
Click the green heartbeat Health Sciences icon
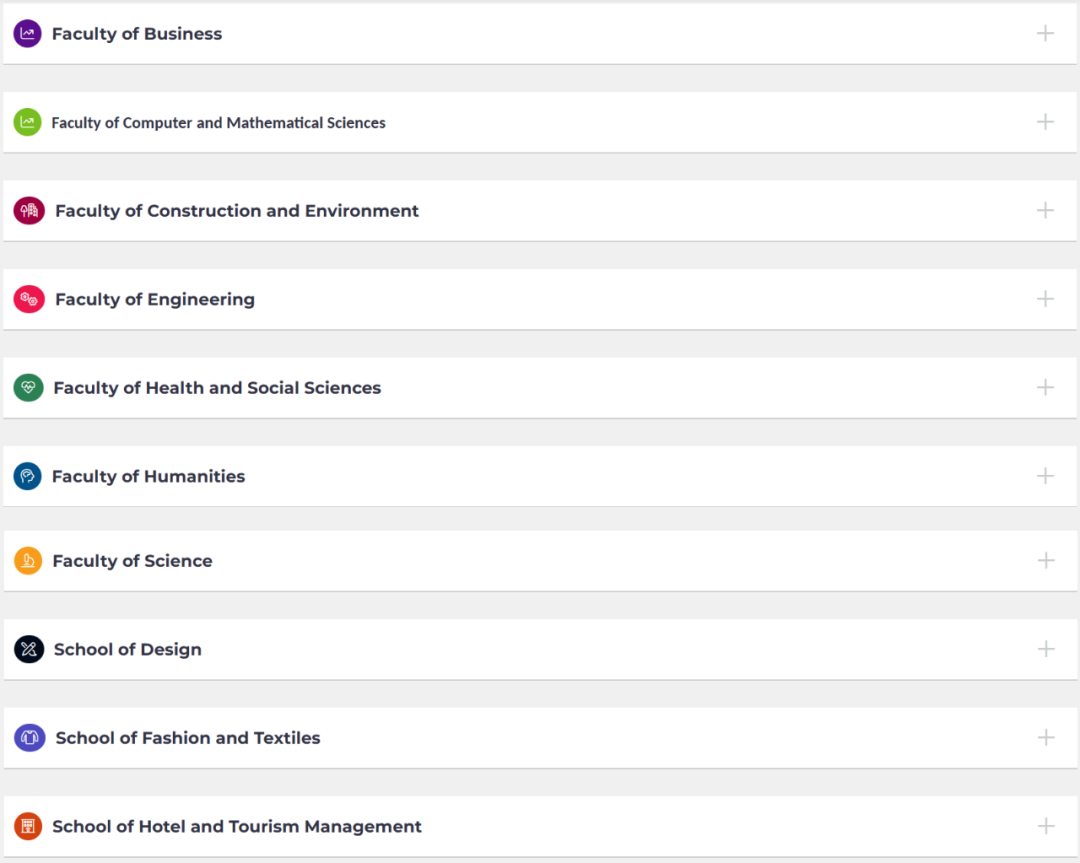coord(28,388)
